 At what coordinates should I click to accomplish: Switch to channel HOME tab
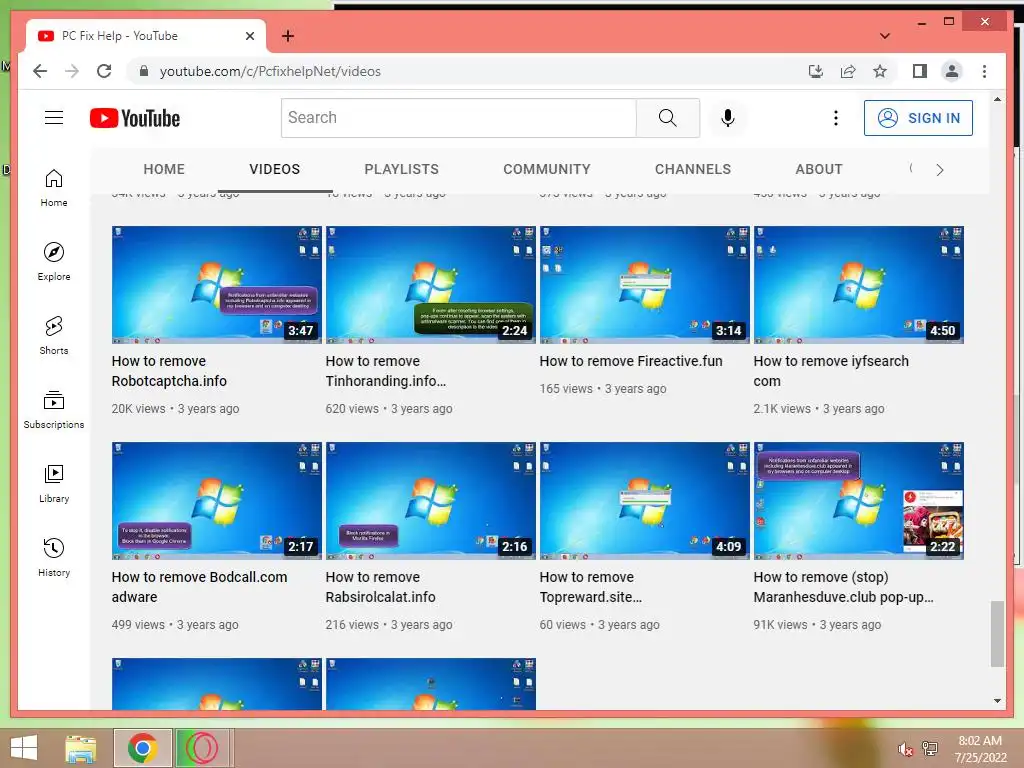click(x=164, y=169)
